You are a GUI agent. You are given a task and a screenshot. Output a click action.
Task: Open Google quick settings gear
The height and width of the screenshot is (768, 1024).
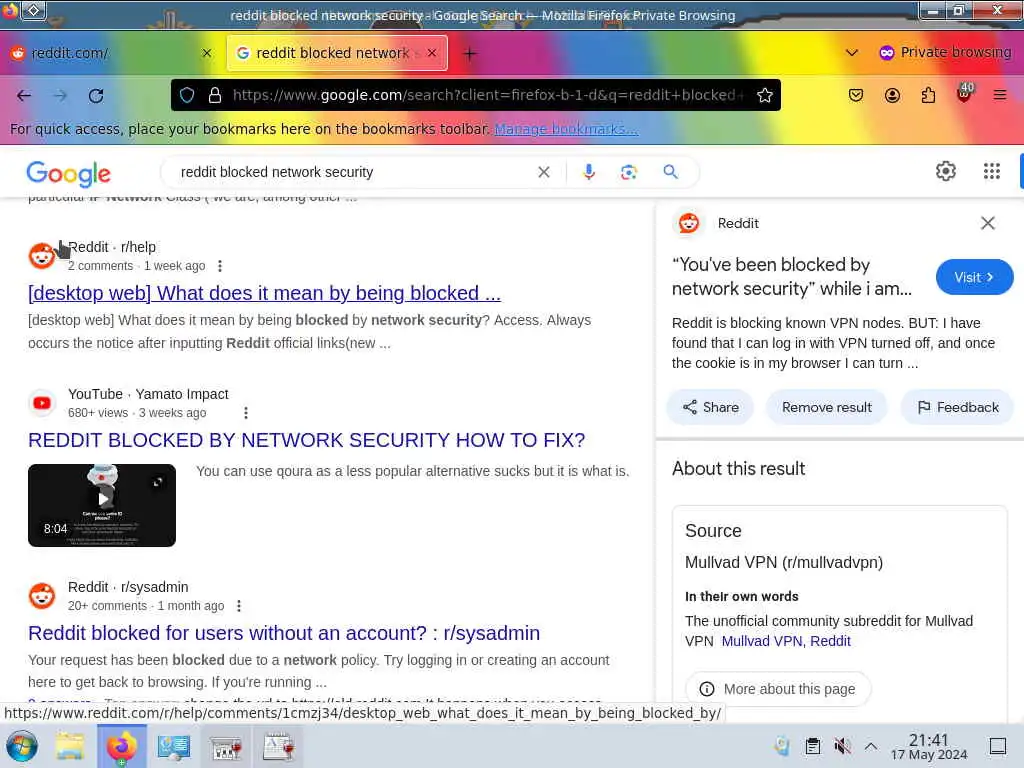tap(946, 171)
